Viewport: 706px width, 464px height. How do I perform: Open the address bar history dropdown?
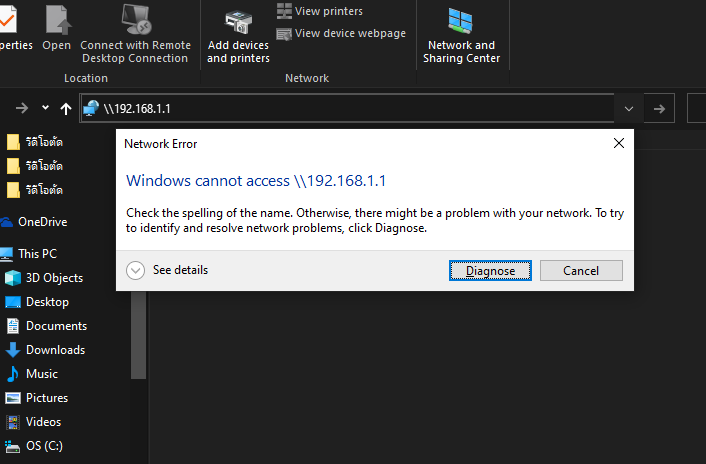(628, 108)
